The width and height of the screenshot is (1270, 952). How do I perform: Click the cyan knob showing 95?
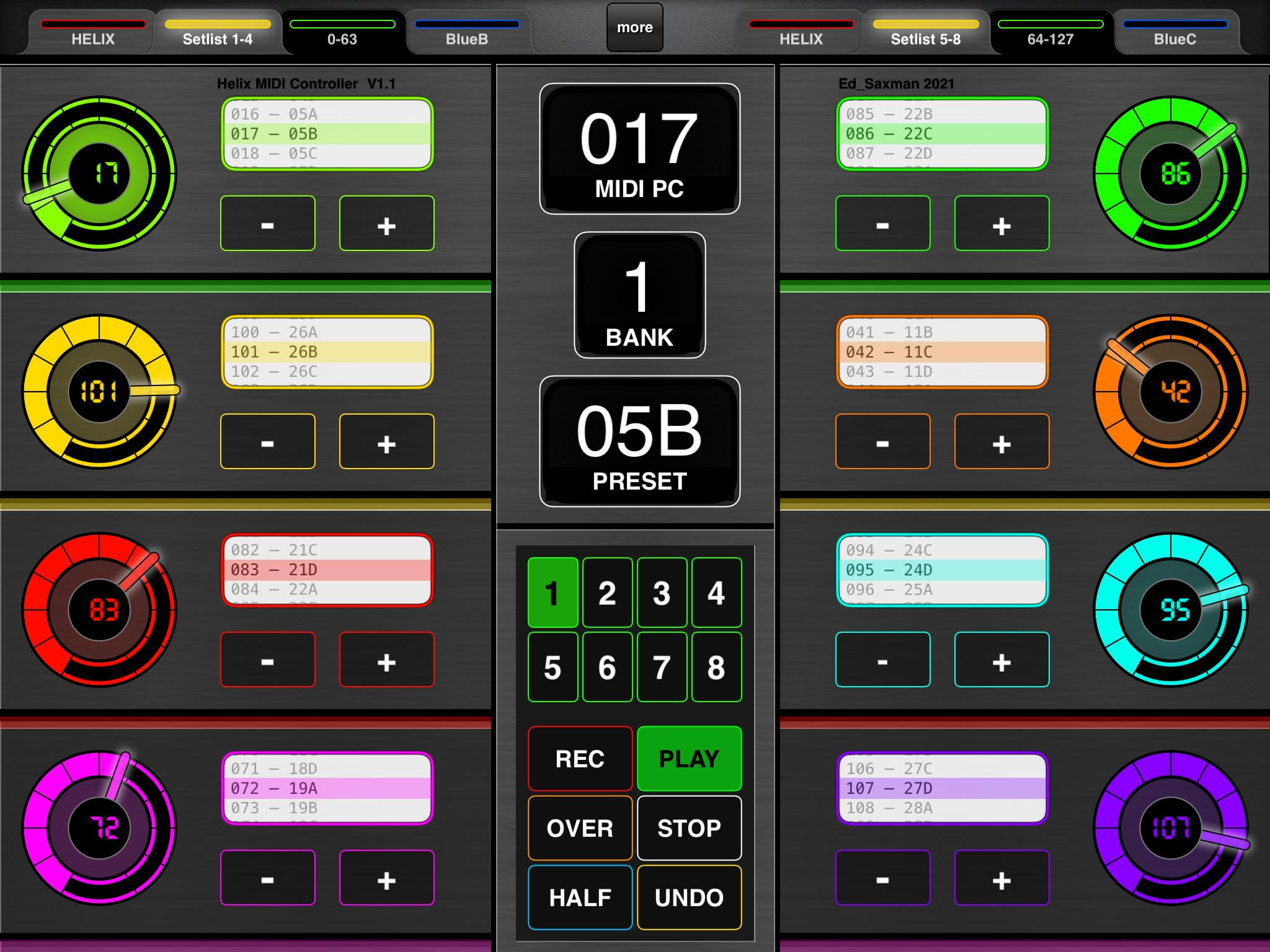coord(1171,610)
